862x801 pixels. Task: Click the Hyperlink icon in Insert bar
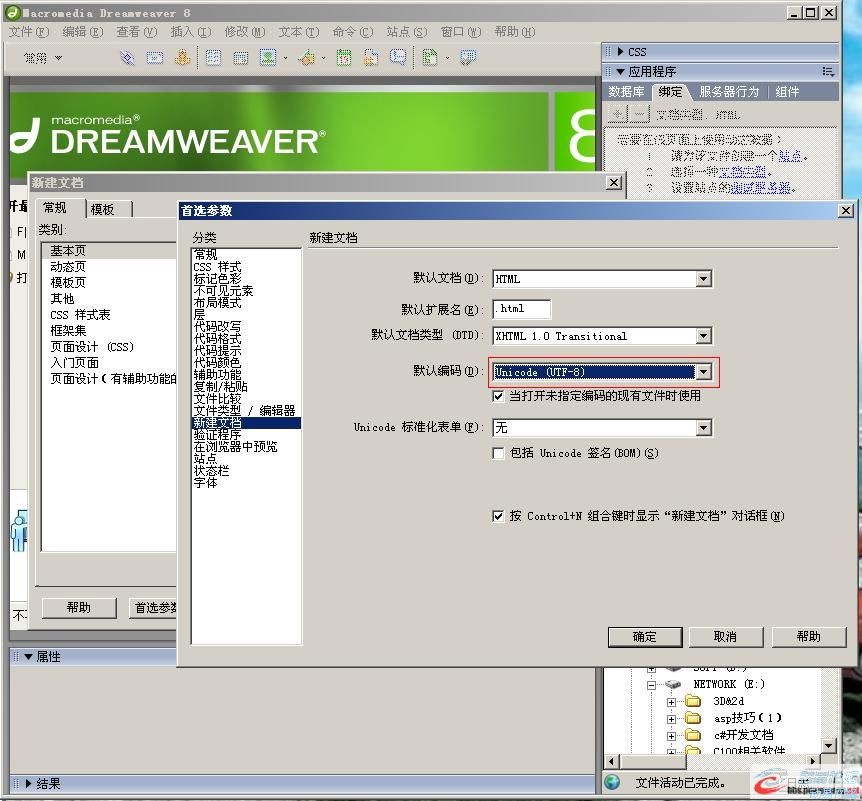127,58
